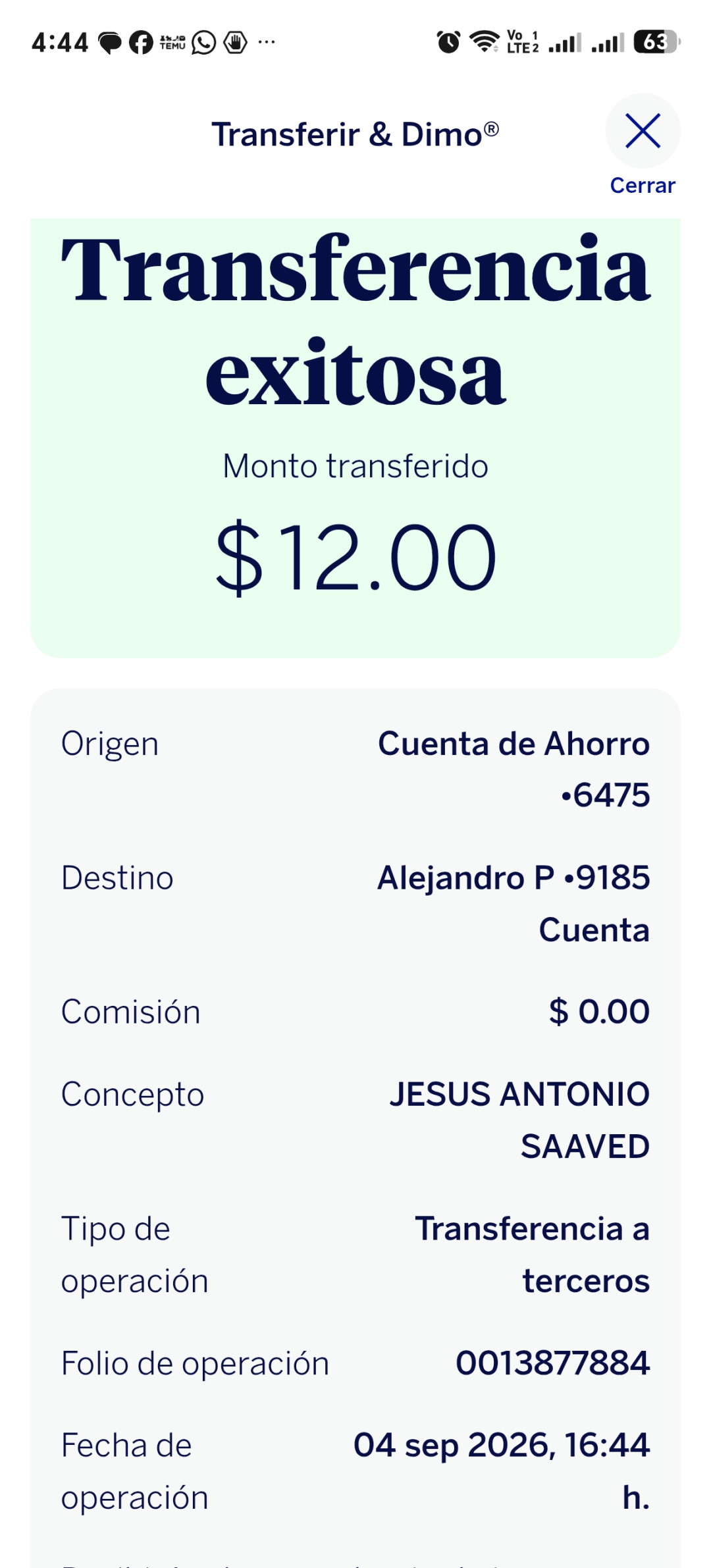Select the Folio de operación number 0013877884
The image size is (711, 1568).
[553, 1362]
